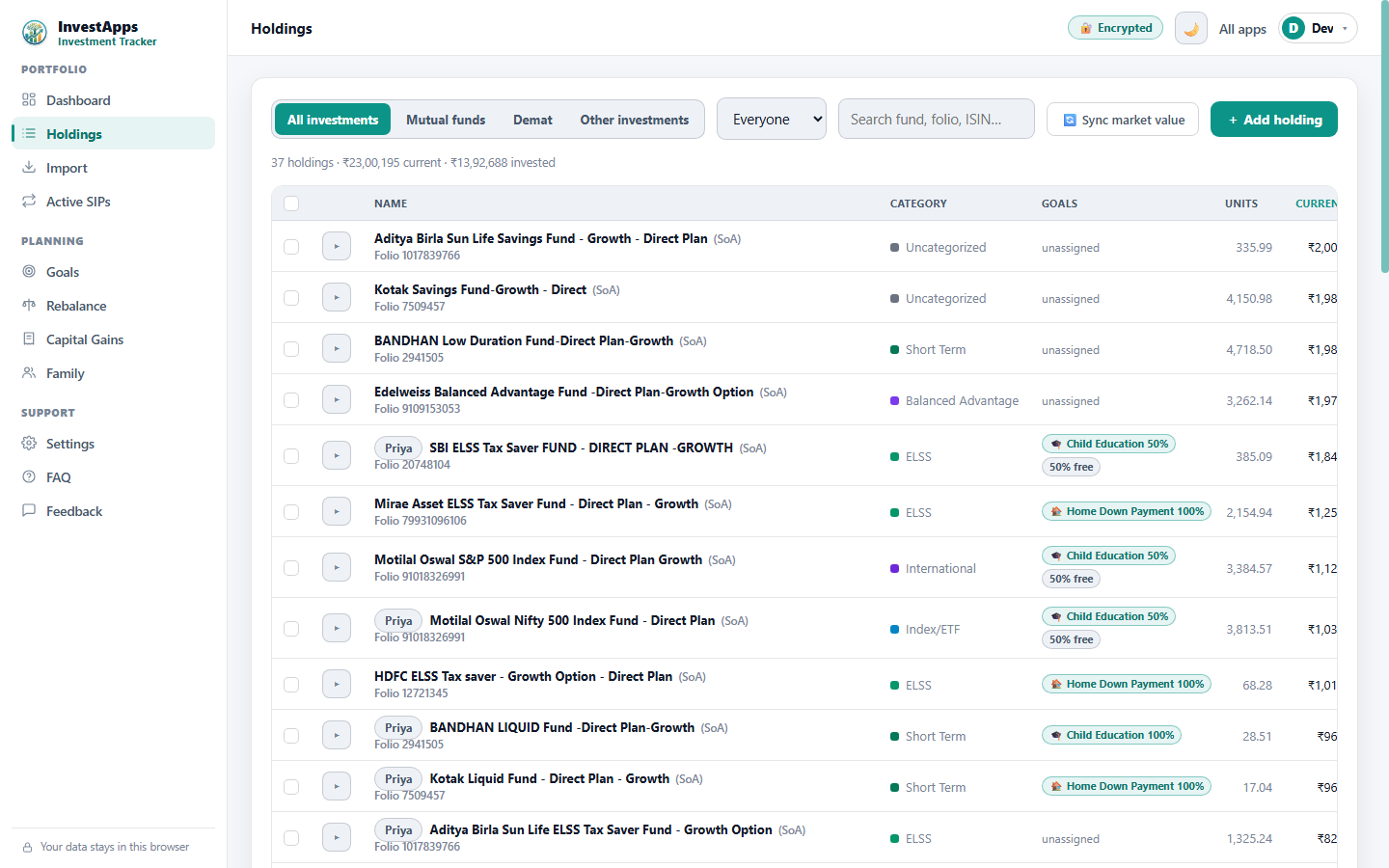Click Priya owner badge on SBI ELSS row

click(x=398, y=448)
